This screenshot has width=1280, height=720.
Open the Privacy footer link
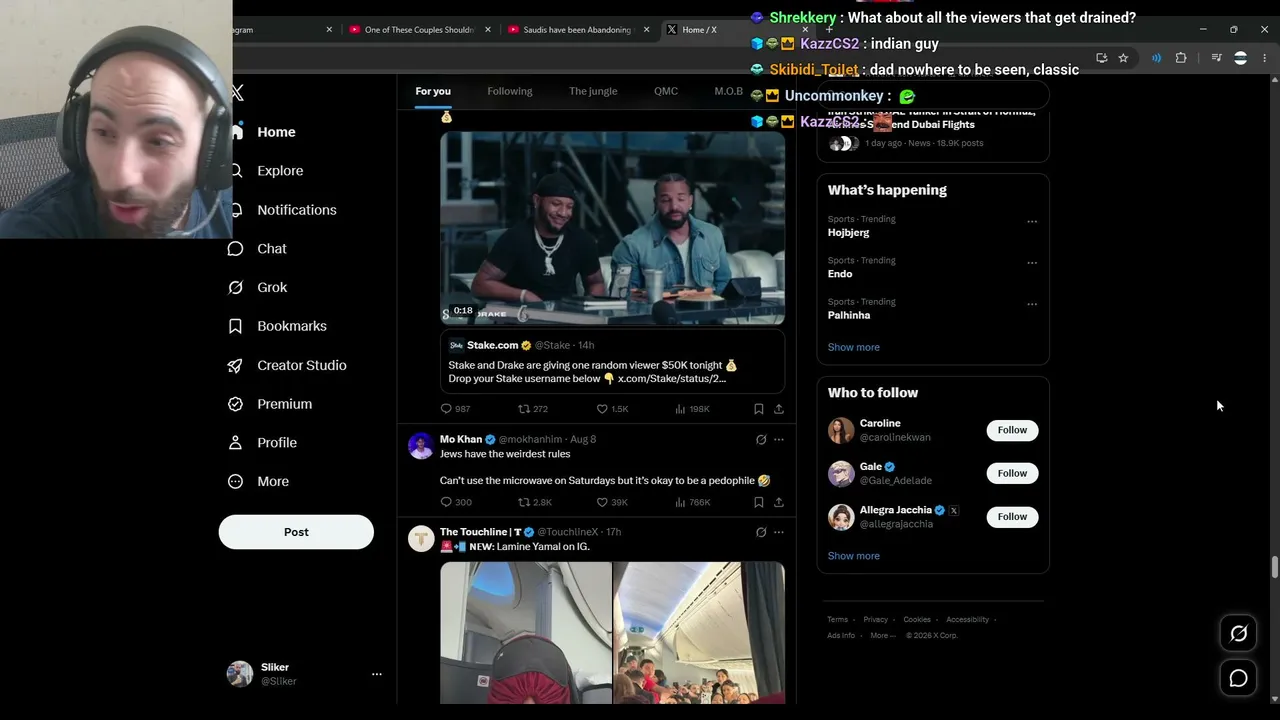pyautogui.click(x=876, y=620)
